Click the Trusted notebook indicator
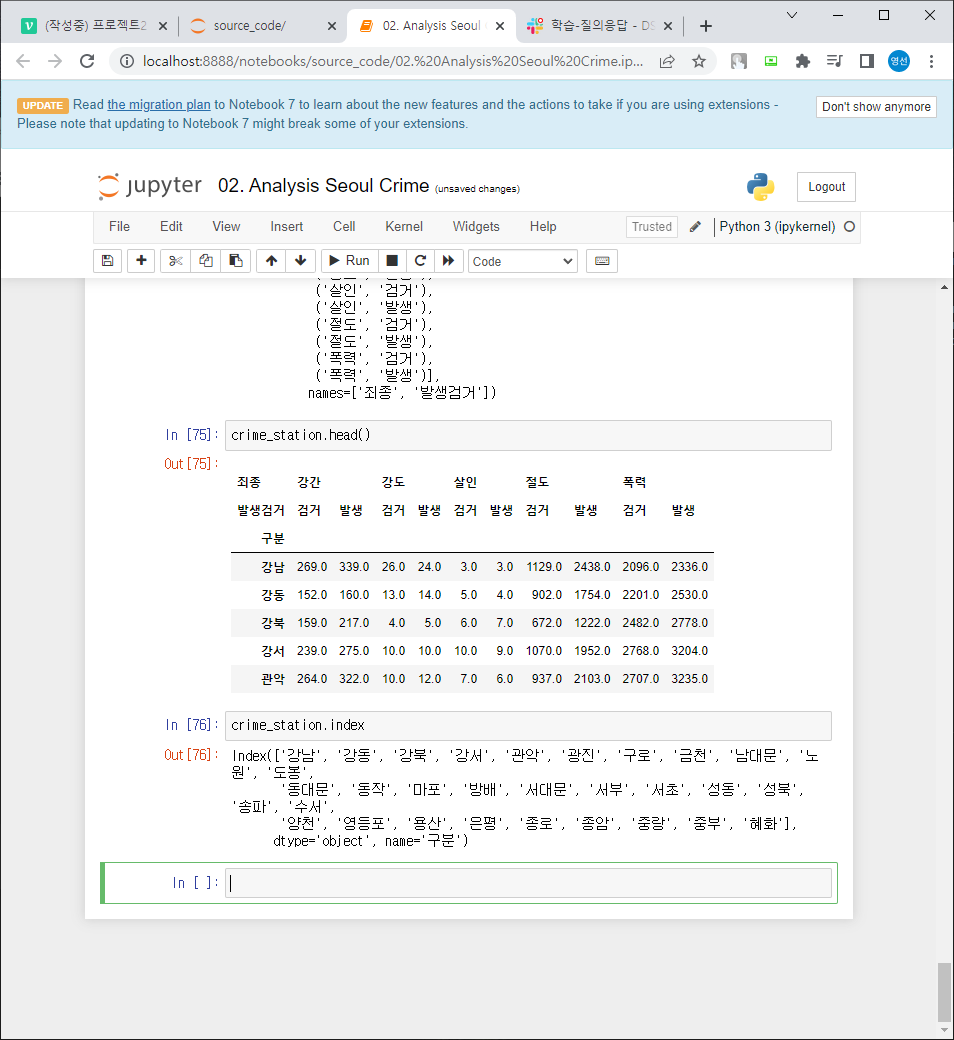954x1040 pixels. click(651, 227)
